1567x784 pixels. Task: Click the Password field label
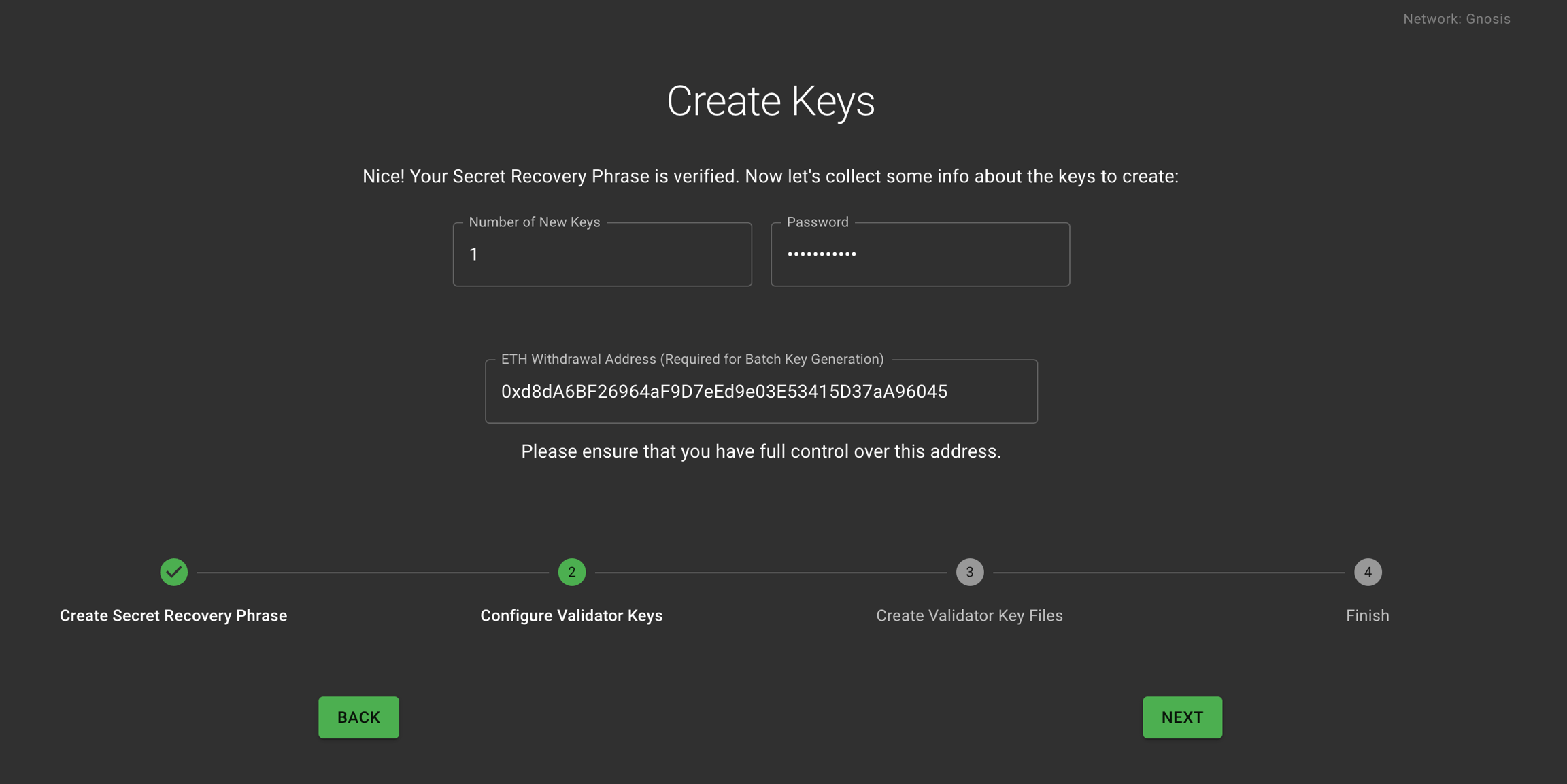click(817, 222)
